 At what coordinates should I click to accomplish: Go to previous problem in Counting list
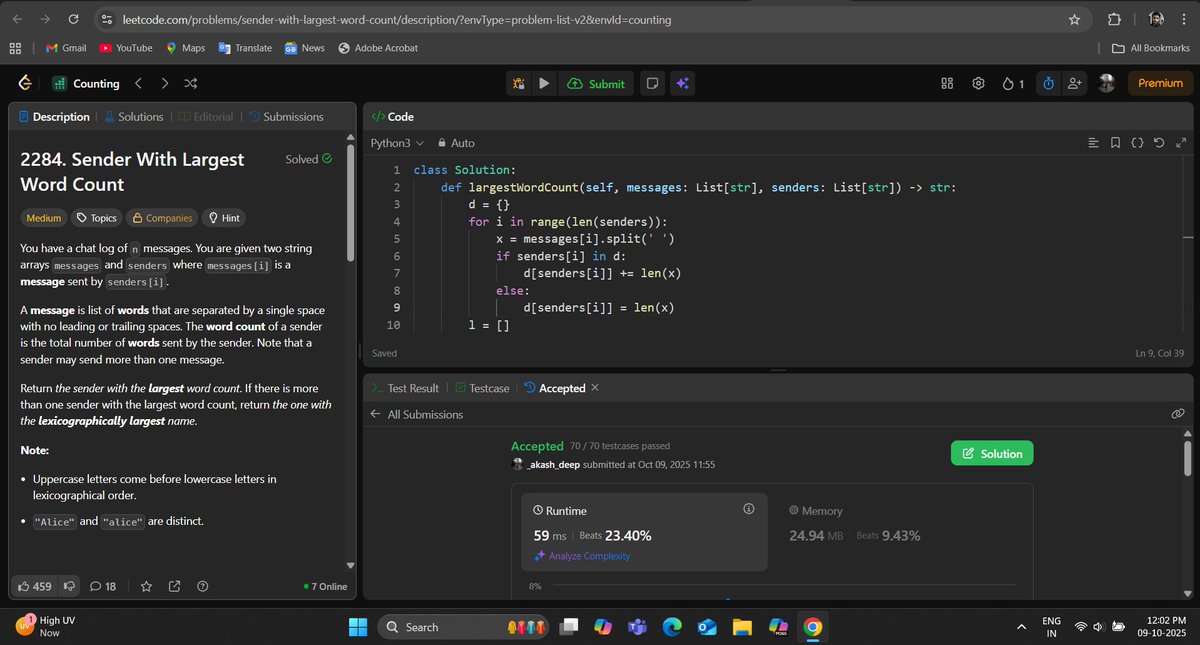tap(139, 84)
